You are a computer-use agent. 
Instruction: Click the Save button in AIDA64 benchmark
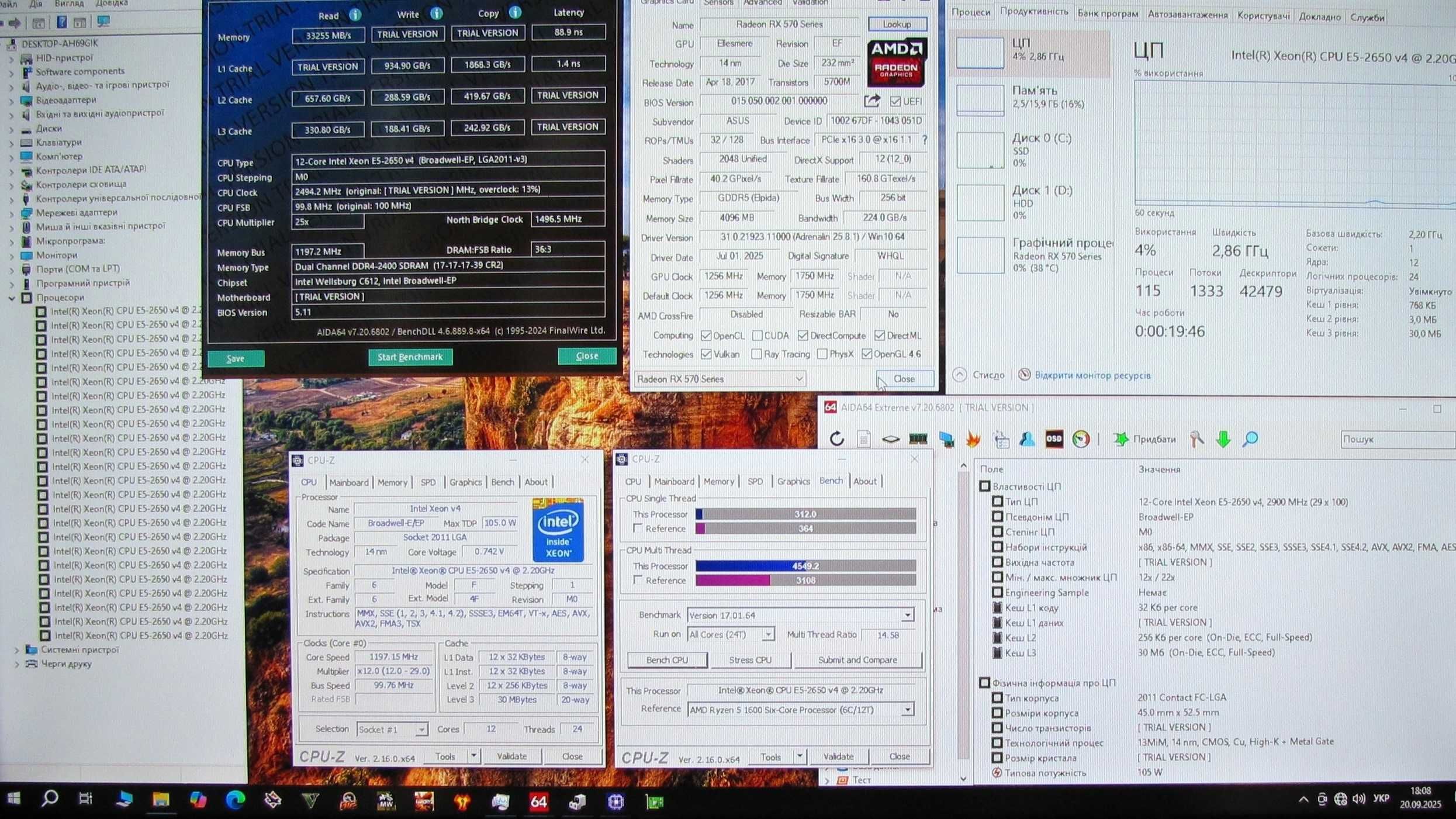pos(236,358)
